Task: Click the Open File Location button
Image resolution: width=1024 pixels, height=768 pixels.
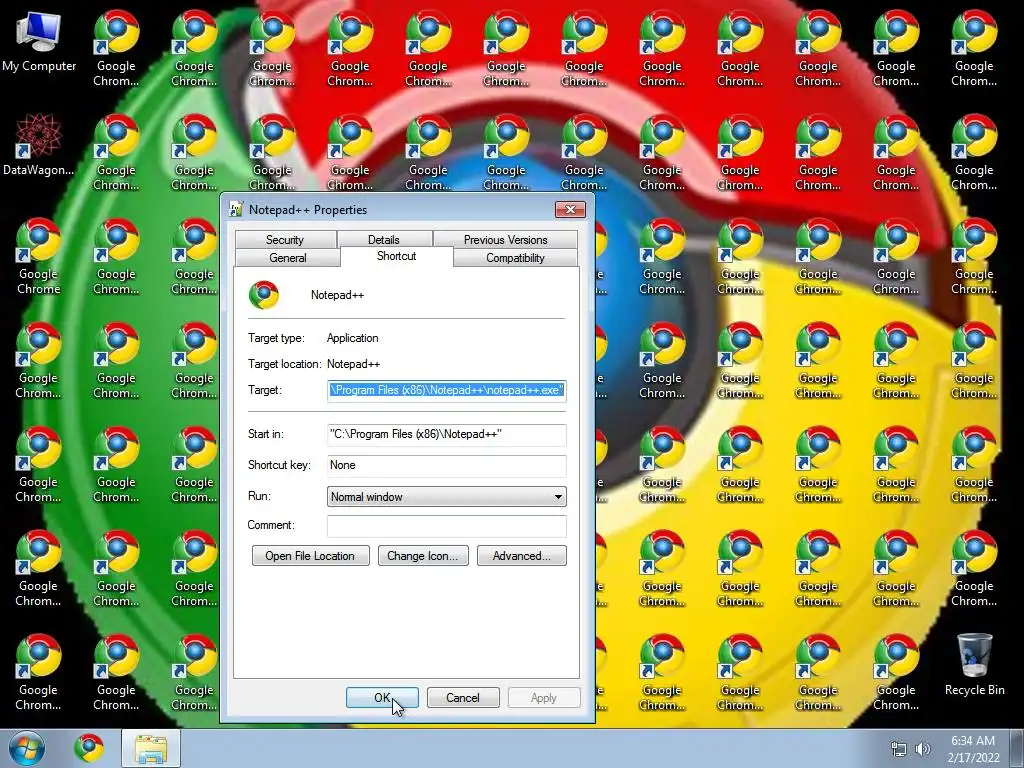Action: (310, 556)
